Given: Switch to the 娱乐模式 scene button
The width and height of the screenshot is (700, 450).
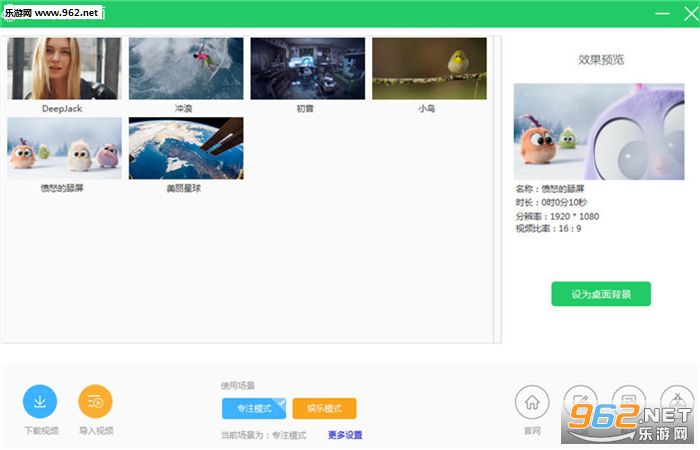Looking at the screenshot, I should pos(325,408).
